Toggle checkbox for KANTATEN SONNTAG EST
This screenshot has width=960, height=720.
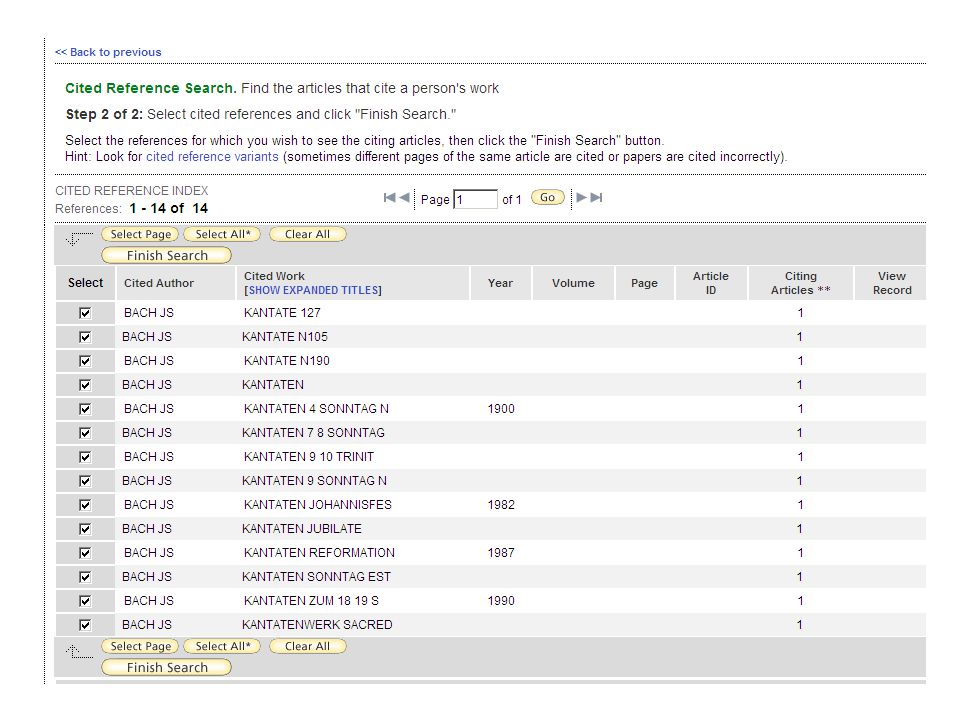point(84,577)
